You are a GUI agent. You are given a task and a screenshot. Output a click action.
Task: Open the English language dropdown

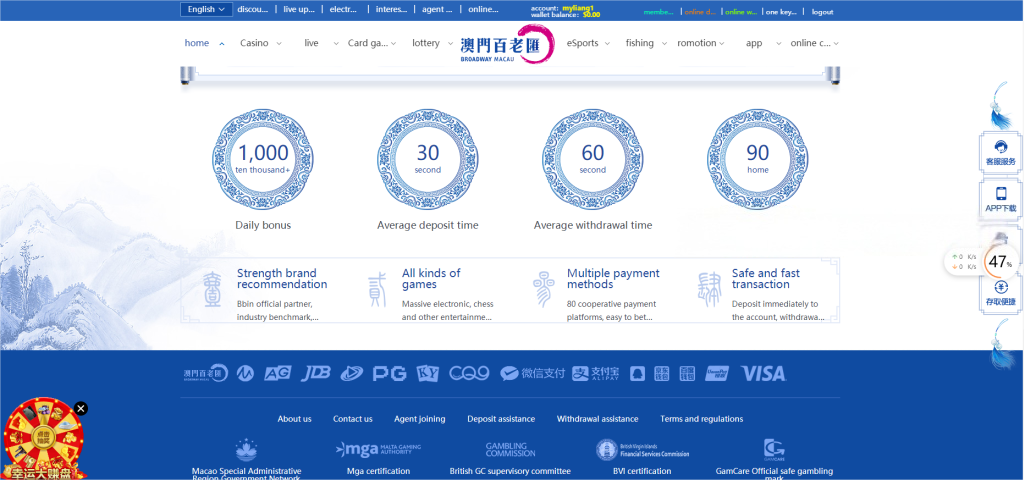tap(207, 10)
